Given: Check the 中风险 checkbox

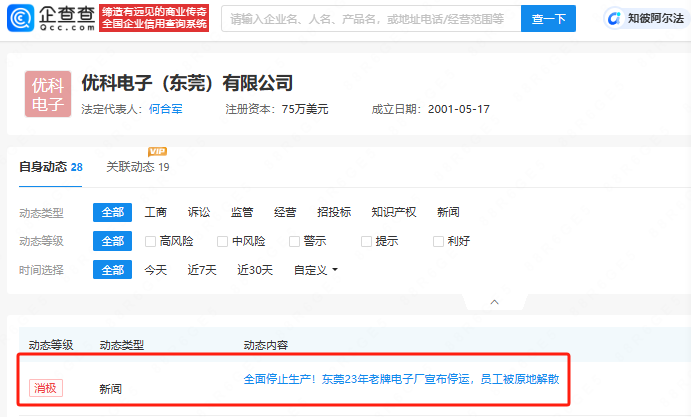Looking at the screenshot, I should [x=223, y=241].
